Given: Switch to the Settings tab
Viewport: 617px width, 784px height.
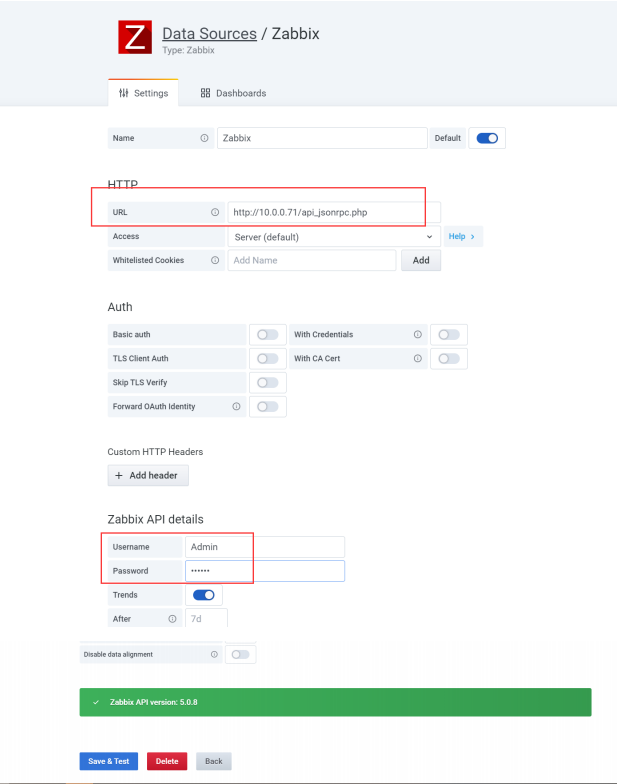Looking at the screenshot, I should pos(144,93).
